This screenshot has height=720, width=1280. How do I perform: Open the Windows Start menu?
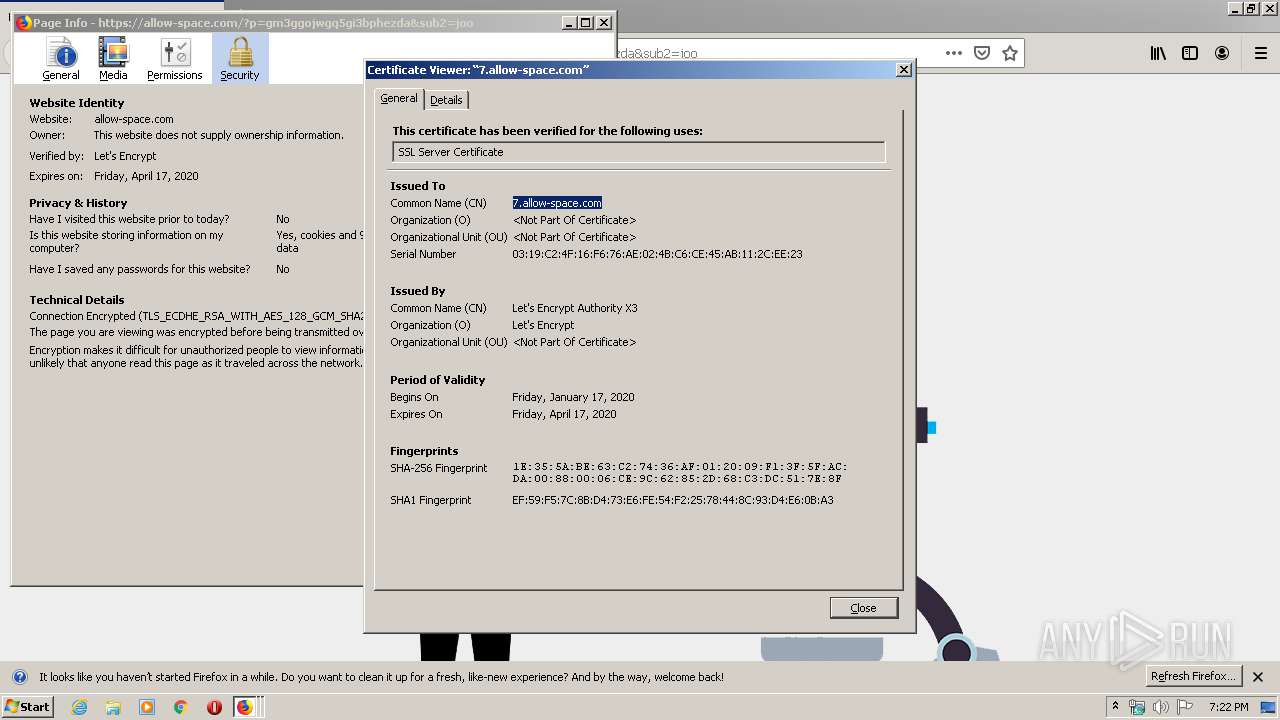(28, 707)
